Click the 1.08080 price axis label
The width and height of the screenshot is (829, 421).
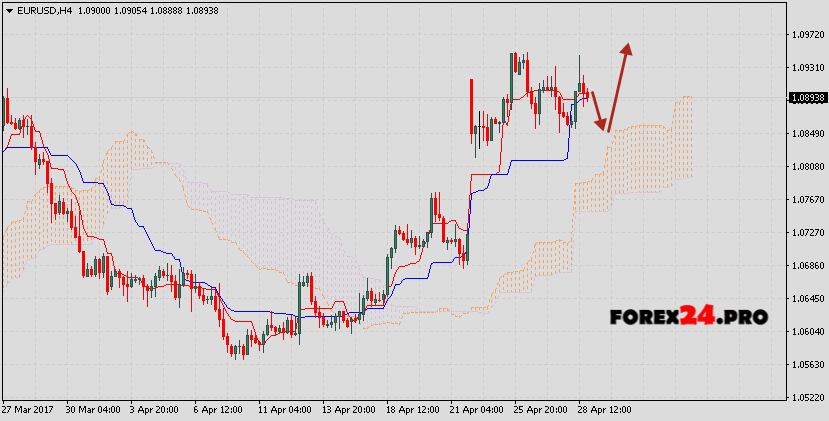coord(806,166)
